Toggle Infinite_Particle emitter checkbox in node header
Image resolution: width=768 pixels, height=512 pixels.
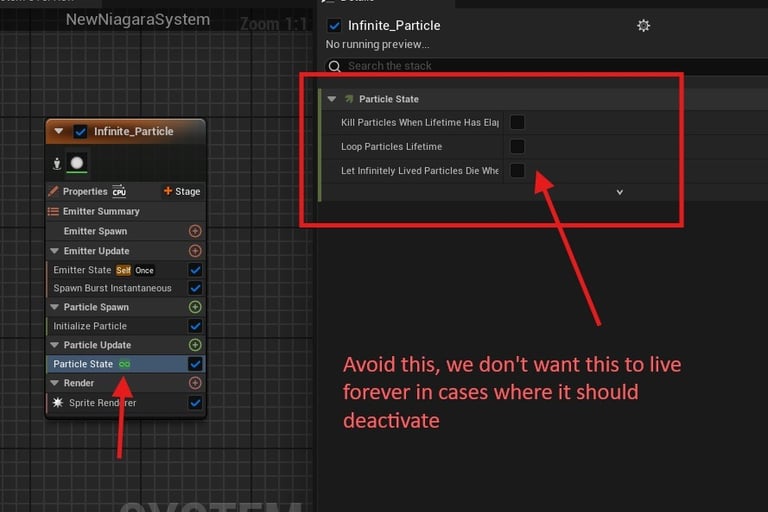(80, 131)
